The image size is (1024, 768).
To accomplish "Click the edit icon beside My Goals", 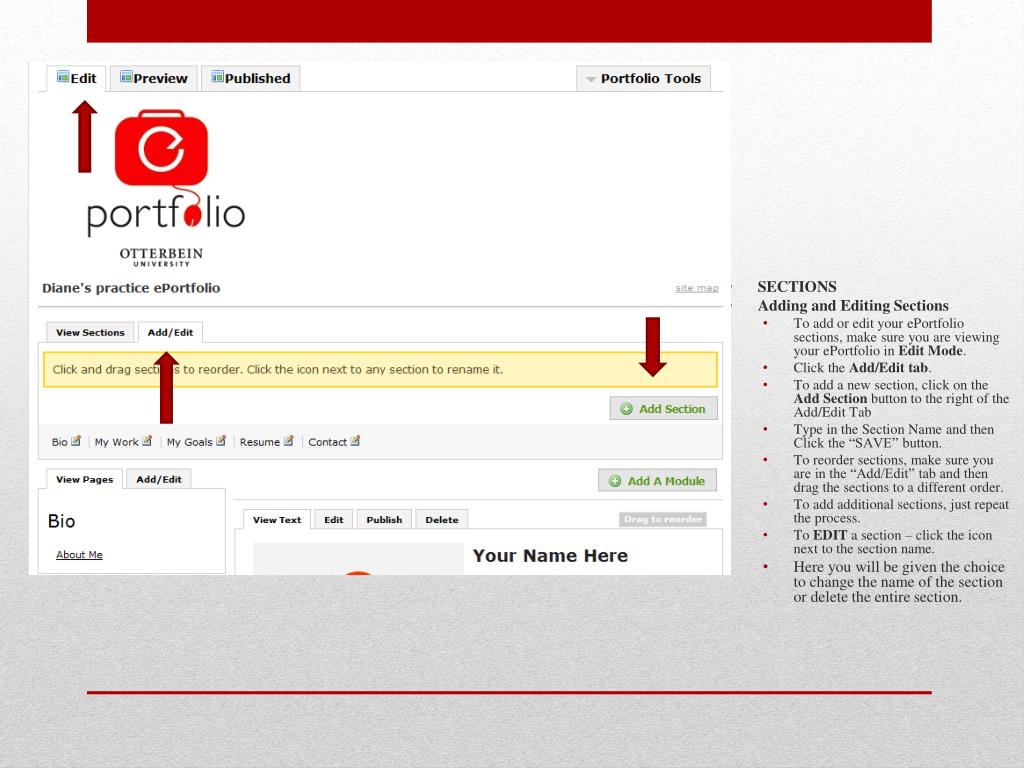I will (220, 442).
